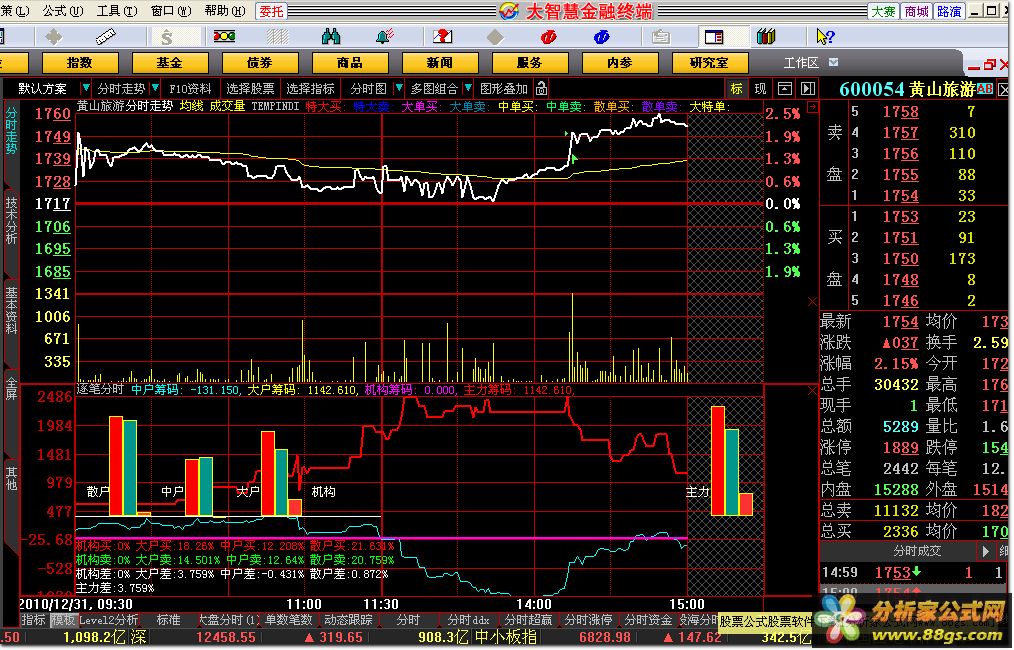Open the 分时走势 dropdown arrow

[x=155, y=89]
